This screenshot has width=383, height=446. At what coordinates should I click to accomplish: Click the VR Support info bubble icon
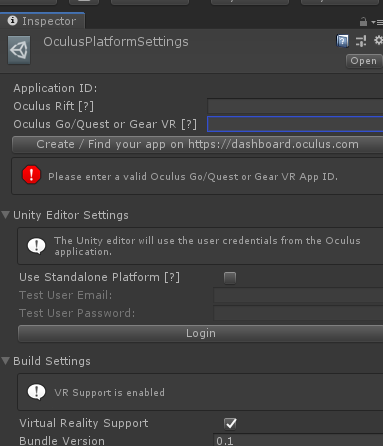(x=36, y=392)
